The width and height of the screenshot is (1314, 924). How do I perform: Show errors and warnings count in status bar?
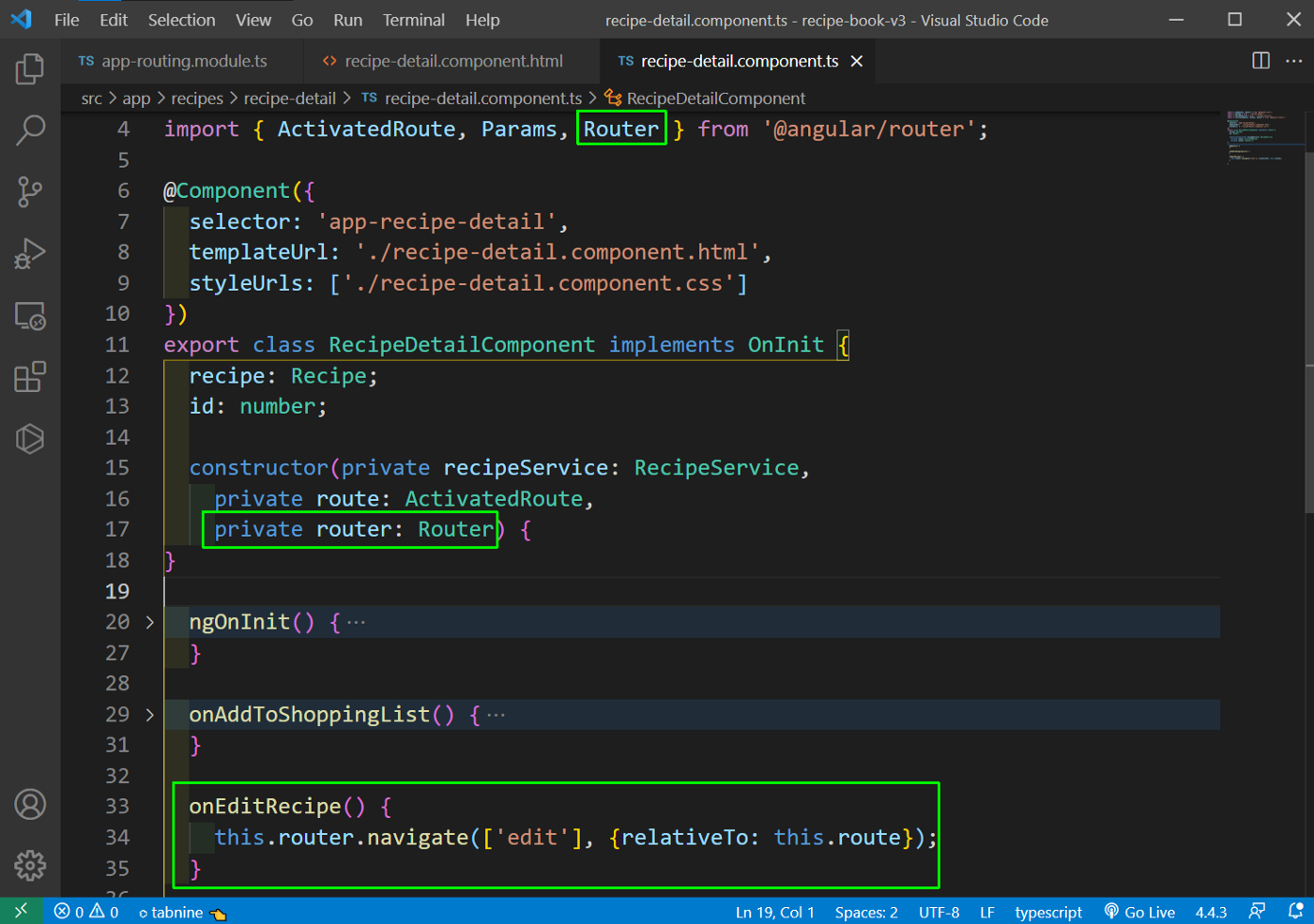86,912
